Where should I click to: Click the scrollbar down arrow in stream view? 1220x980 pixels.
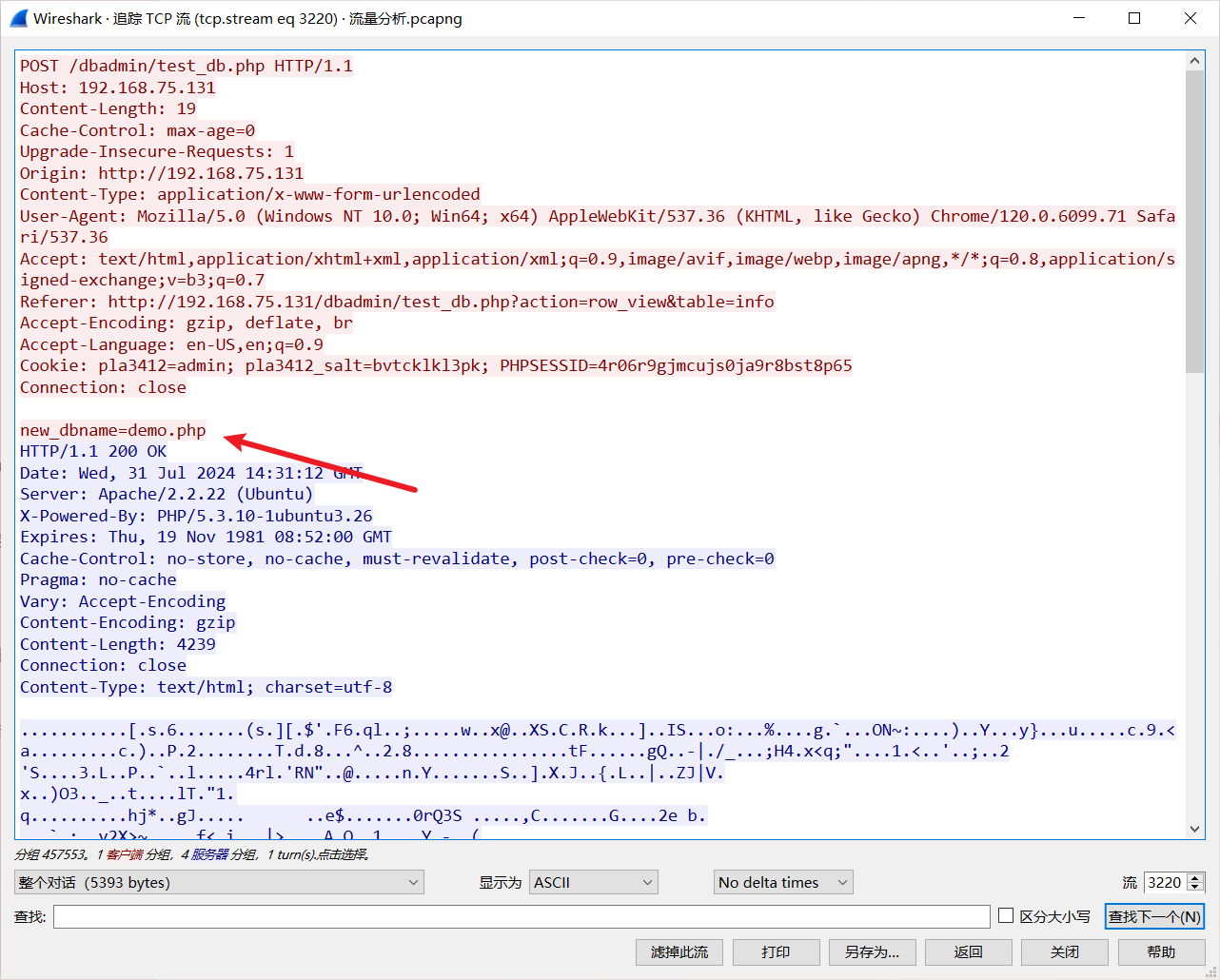point(1195,829)
